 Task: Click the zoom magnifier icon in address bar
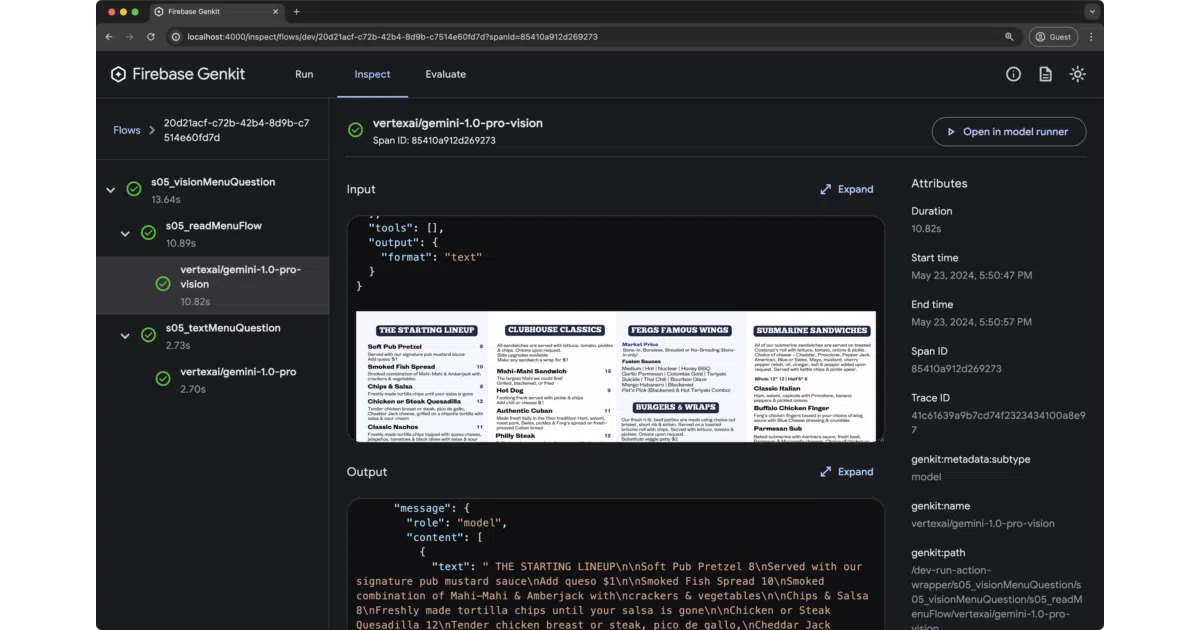pos(1009,37)
